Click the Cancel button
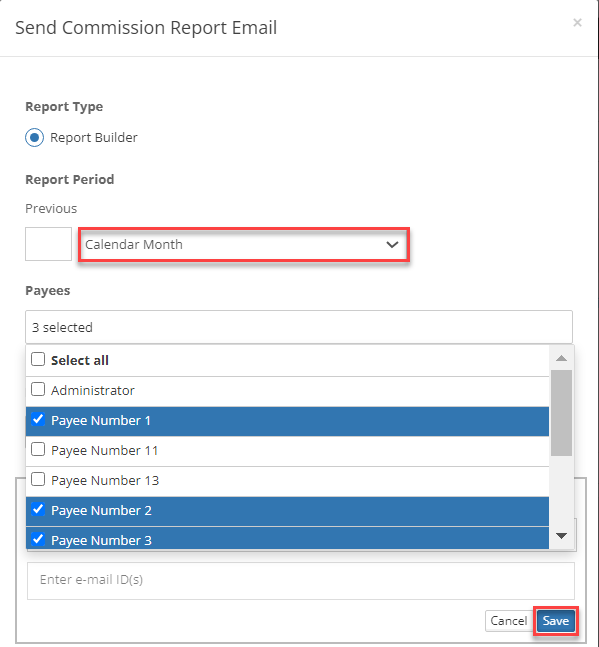Screen dimensions: 599x647 508,621
